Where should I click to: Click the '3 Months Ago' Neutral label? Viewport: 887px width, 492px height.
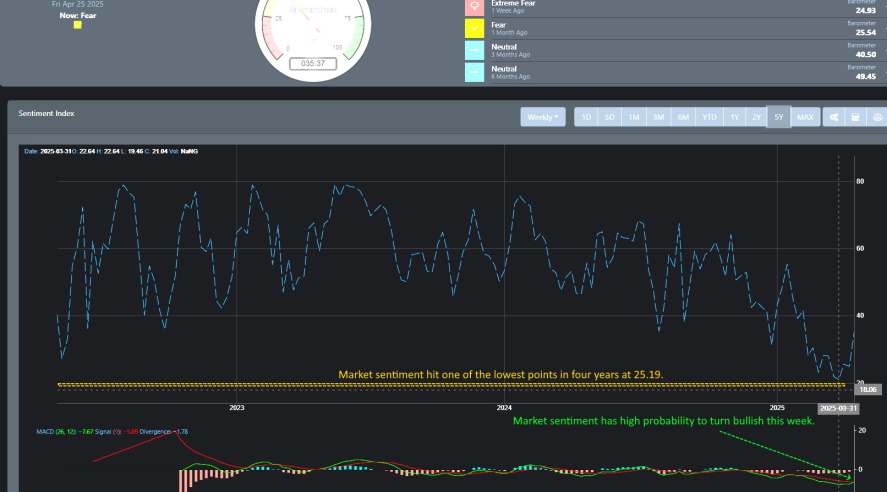510,55
